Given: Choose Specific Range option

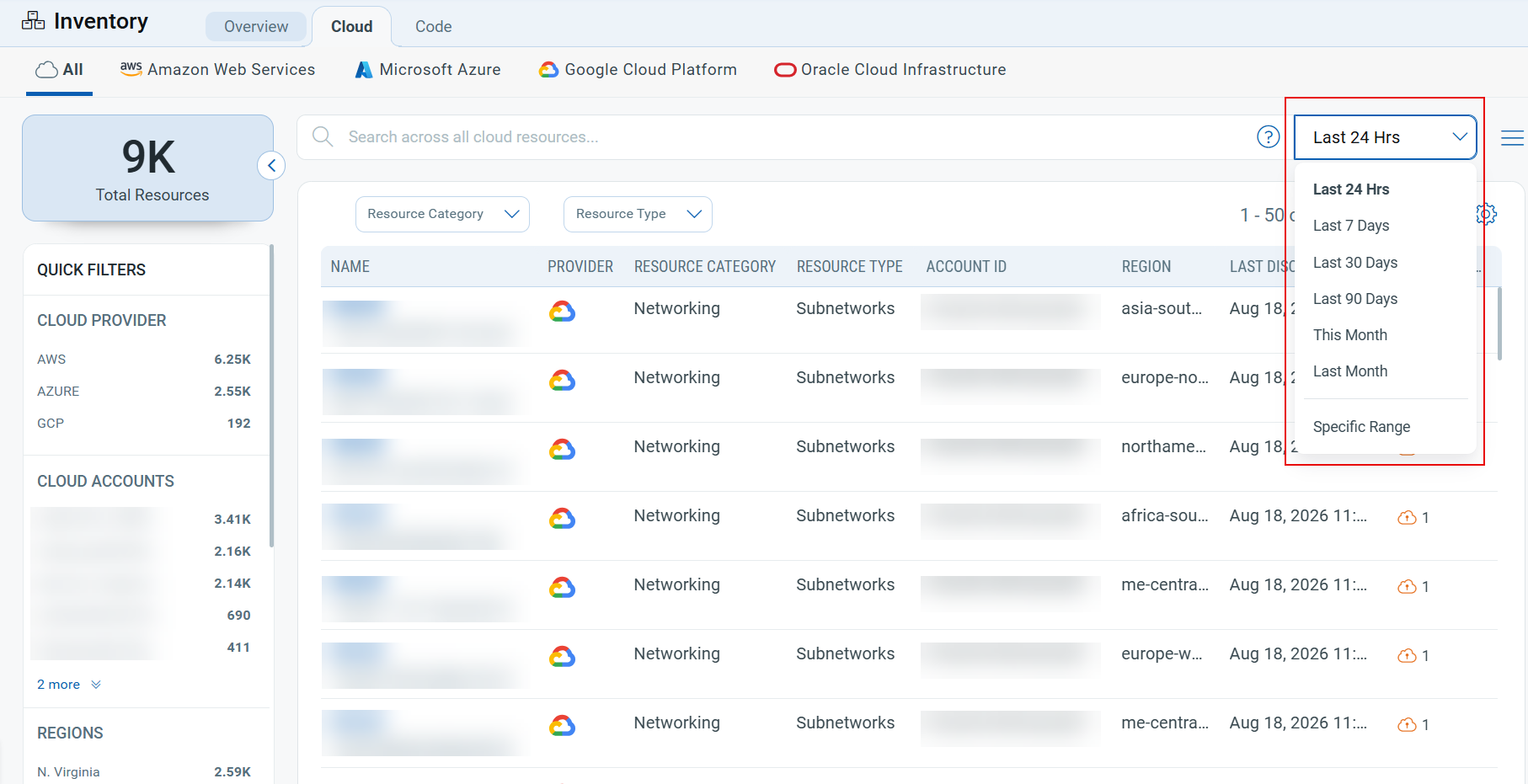Looking at the screenshot, I should click(x=1361, y=427).
